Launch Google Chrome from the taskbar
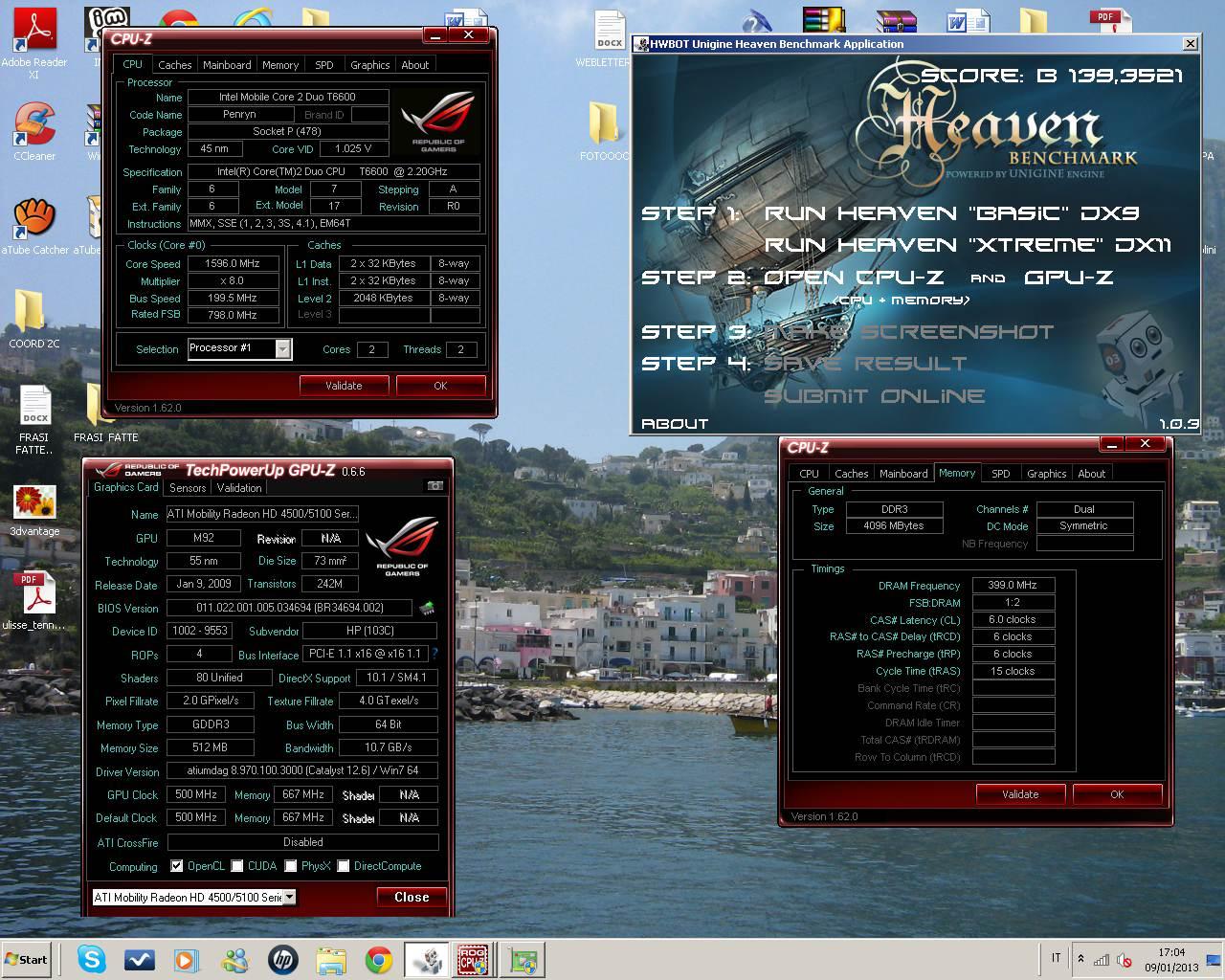 pos(379,959)
